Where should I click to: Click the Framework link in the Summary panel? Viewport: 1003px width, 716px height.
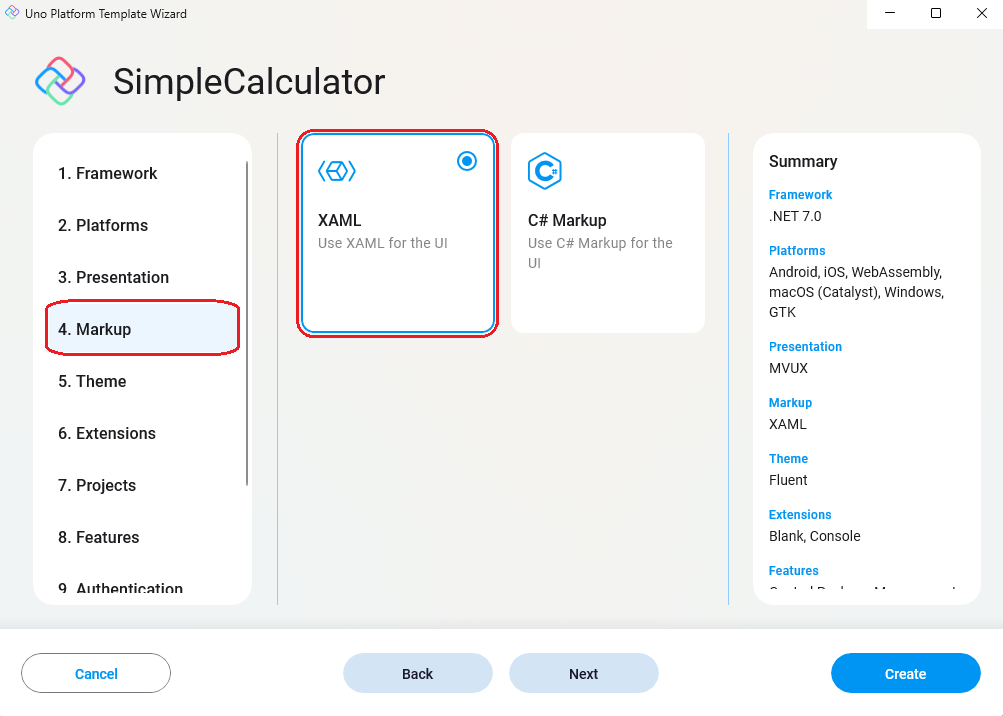(x=799, y=194)
